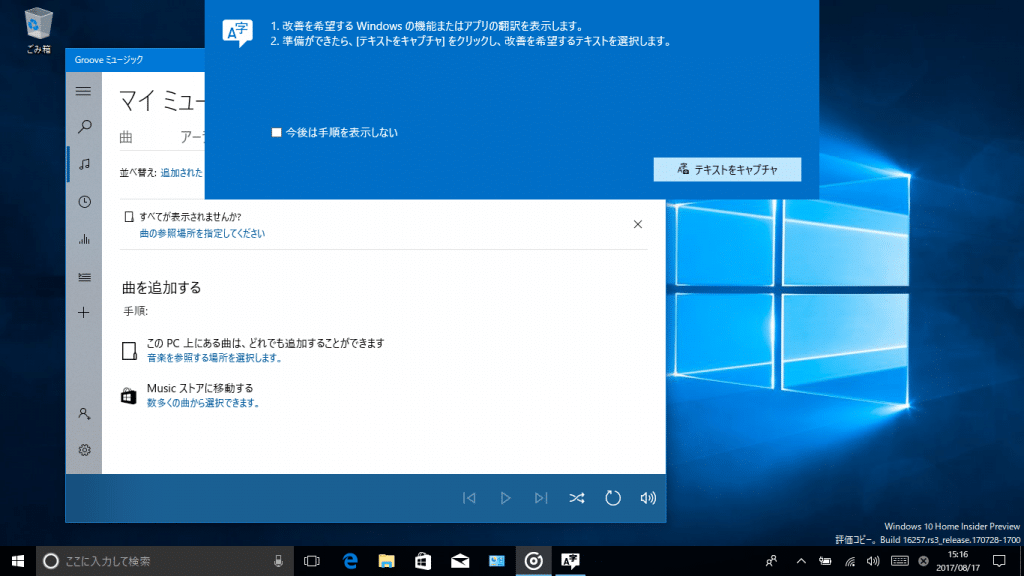Viewport: 1024px width, 576px height.
Task: Open the playlists icon in Groove sidebar
Action: (x=84, y=277)
